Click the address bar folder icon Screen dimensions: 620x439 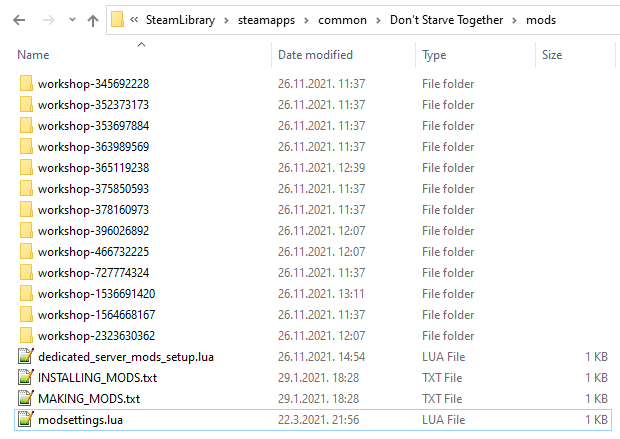(117, 19)
